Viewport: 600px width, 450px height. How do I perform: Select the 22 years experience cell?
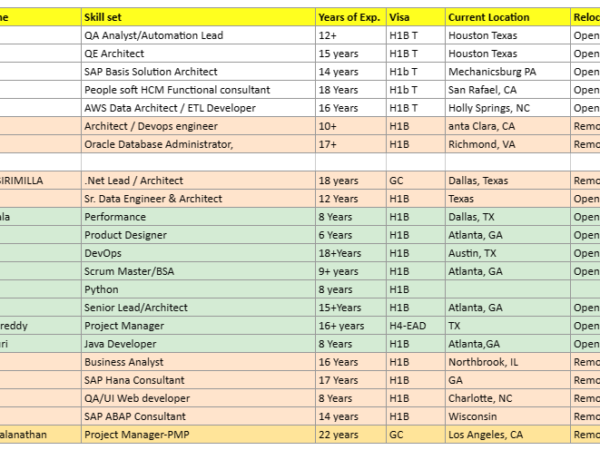(337, 434)
